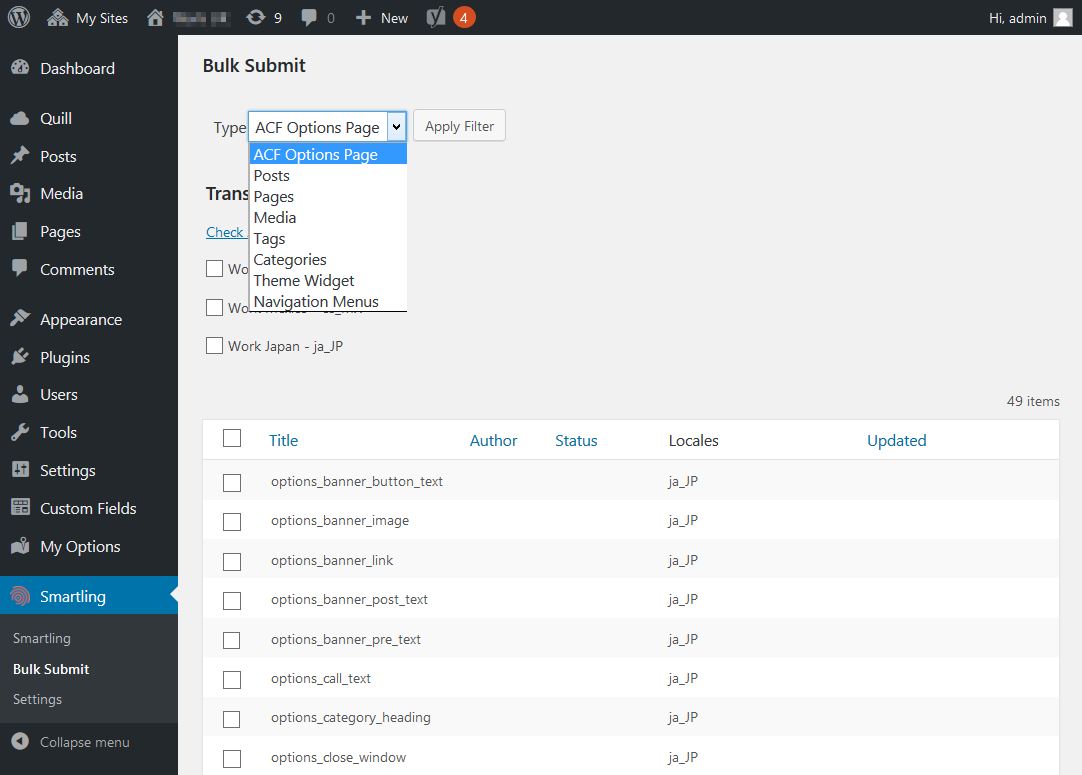
Task: Click the comments bubble icon in admin bar
Action: coord(308,18)
